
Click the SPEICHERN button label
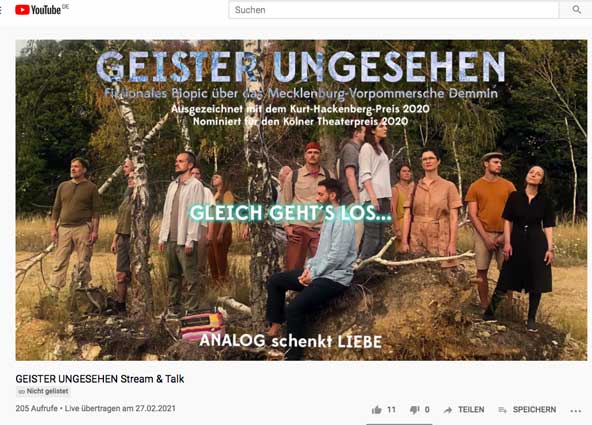tap(534, 410)
